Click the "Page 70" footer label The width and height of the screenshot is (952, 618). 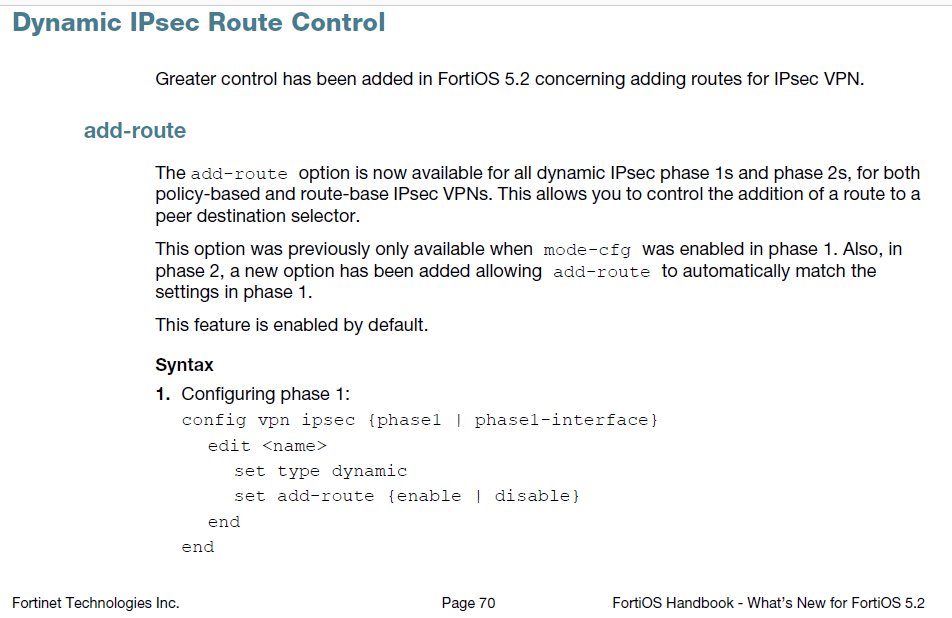pos(468,603)
